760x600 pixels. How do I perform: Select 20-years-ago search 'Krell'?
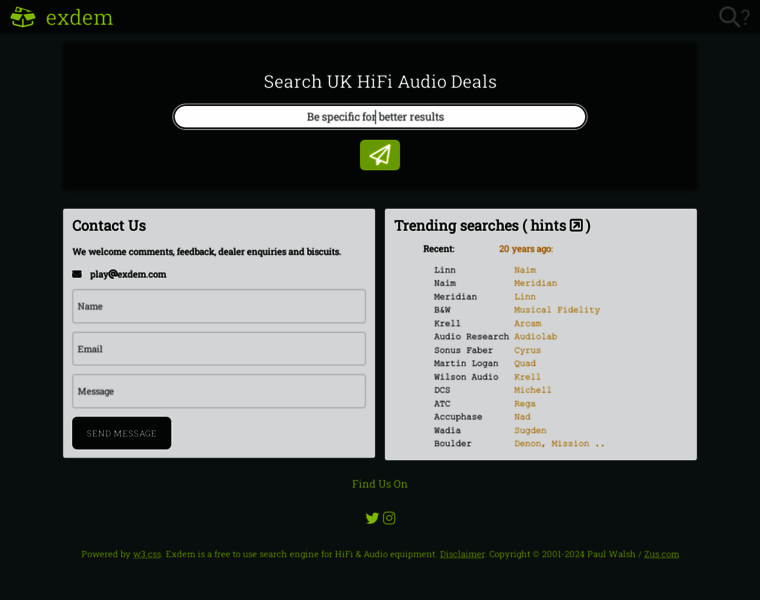(x=527, y=377)
